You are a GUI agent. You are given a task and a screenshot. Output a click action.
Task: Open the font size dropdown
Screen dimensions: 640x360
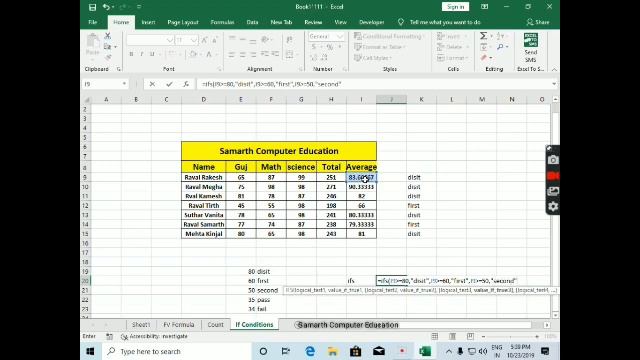pos(193,40)
